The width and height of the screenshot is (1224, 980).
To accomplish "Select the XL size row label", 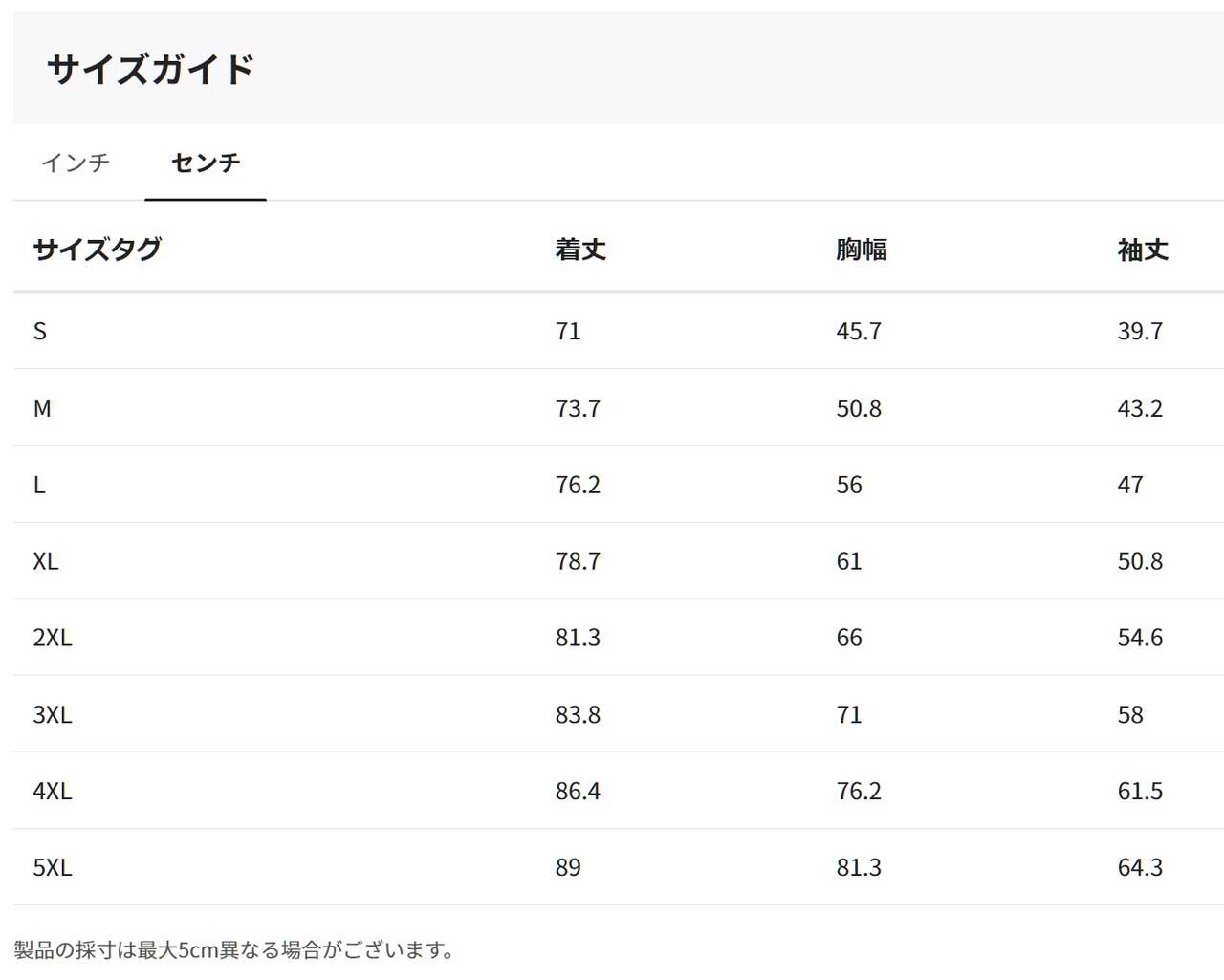I will [46, 561].
